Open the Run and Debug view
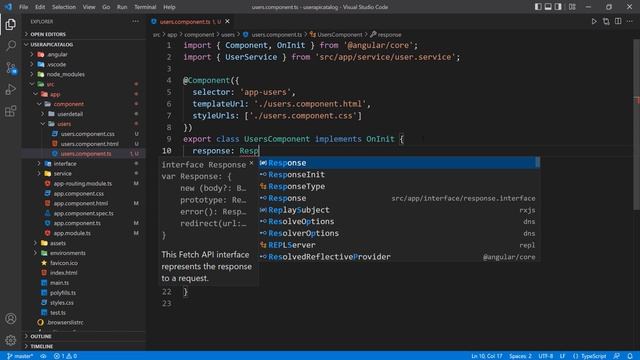Viewport: 640px width, 360px height. click(x=11, y=89)
